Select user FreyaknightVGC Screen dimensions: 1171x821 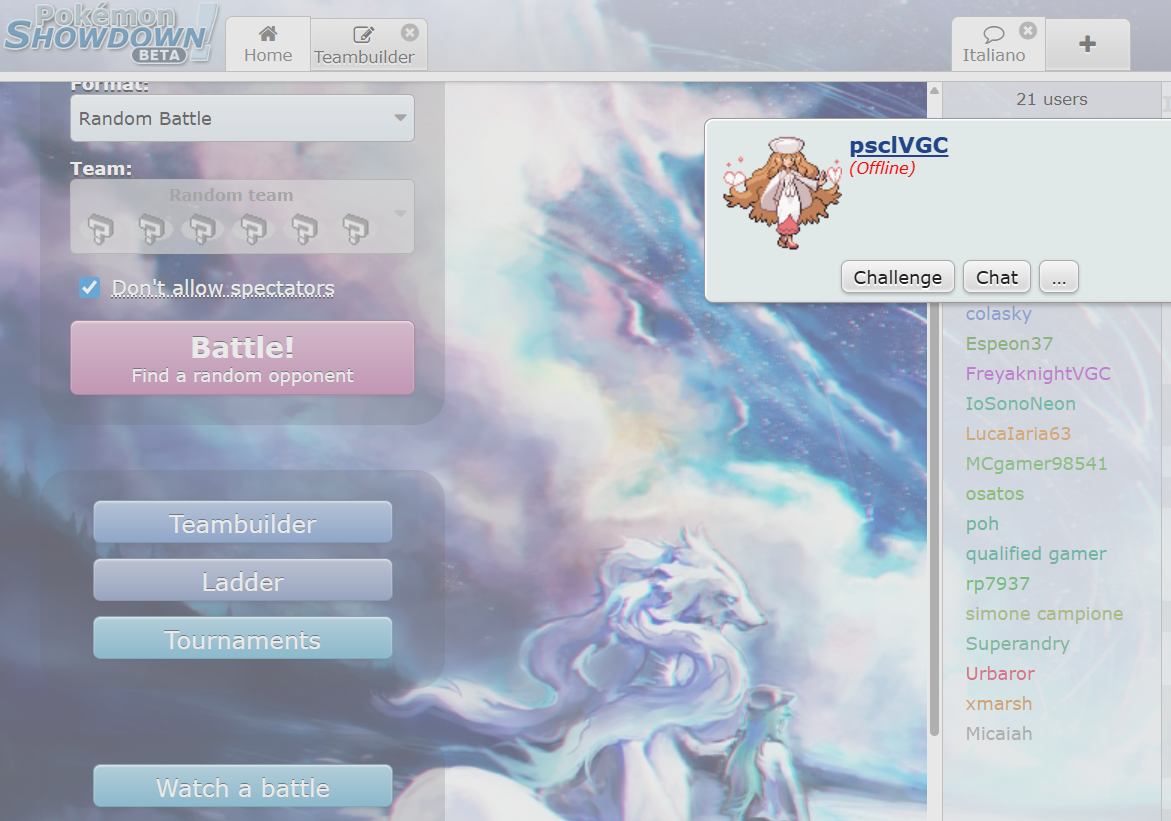coord(1037,374)
